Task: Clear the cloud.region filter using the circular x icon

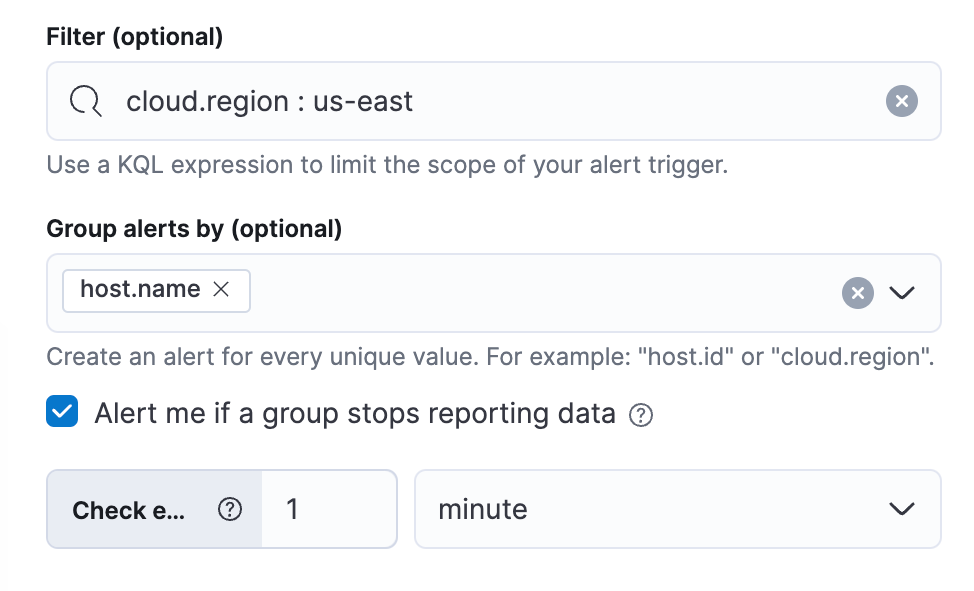Action: (901, 100)
